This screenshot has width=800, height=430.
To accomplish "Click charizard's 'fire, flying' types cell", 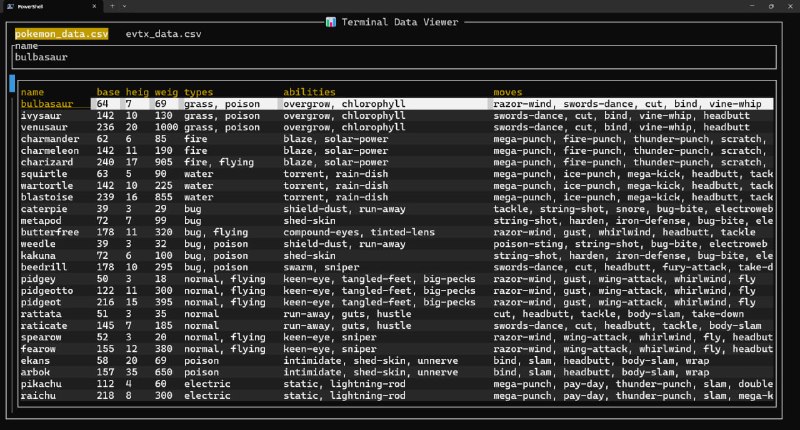I will tap(219, 162).
